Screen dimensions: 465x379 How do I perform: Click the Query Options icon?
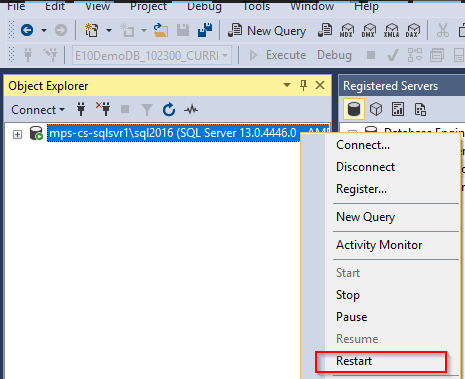437,55
